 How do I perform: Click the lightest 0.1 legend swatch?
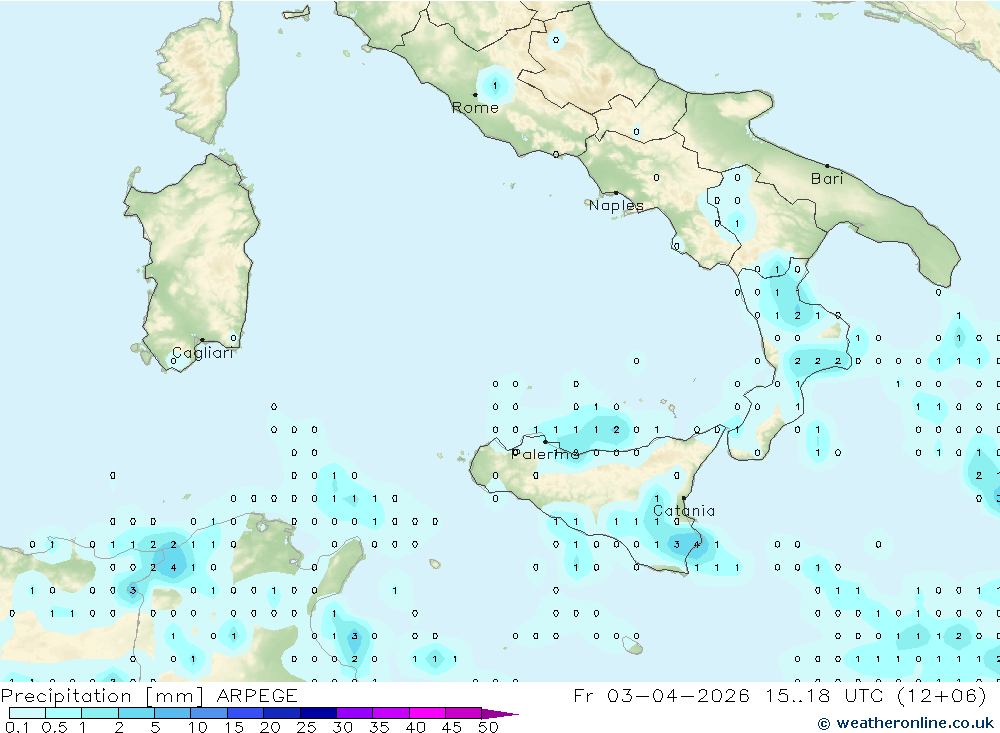pos(27,713)
